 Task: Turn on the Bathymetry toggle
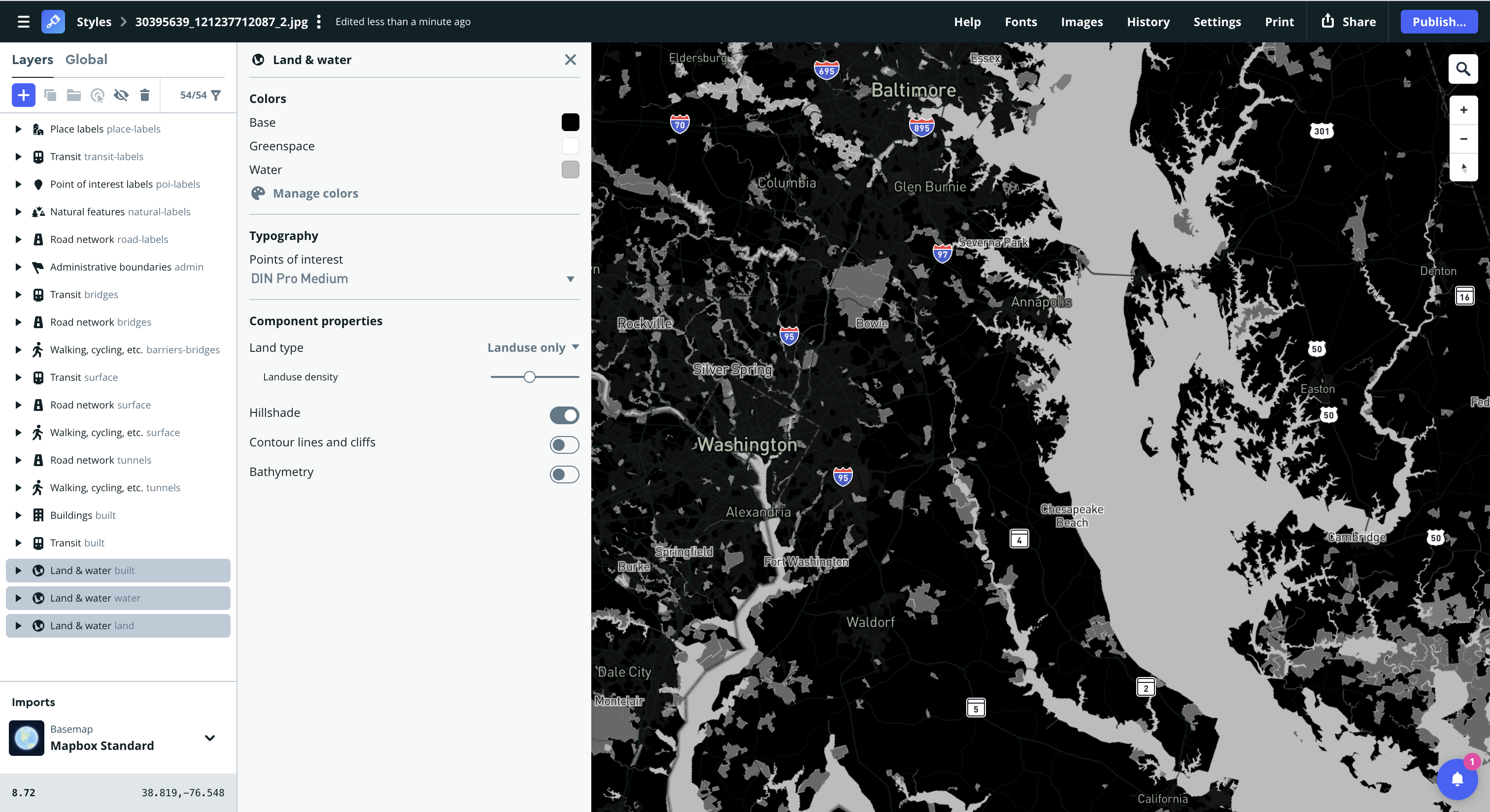(564, 474)
